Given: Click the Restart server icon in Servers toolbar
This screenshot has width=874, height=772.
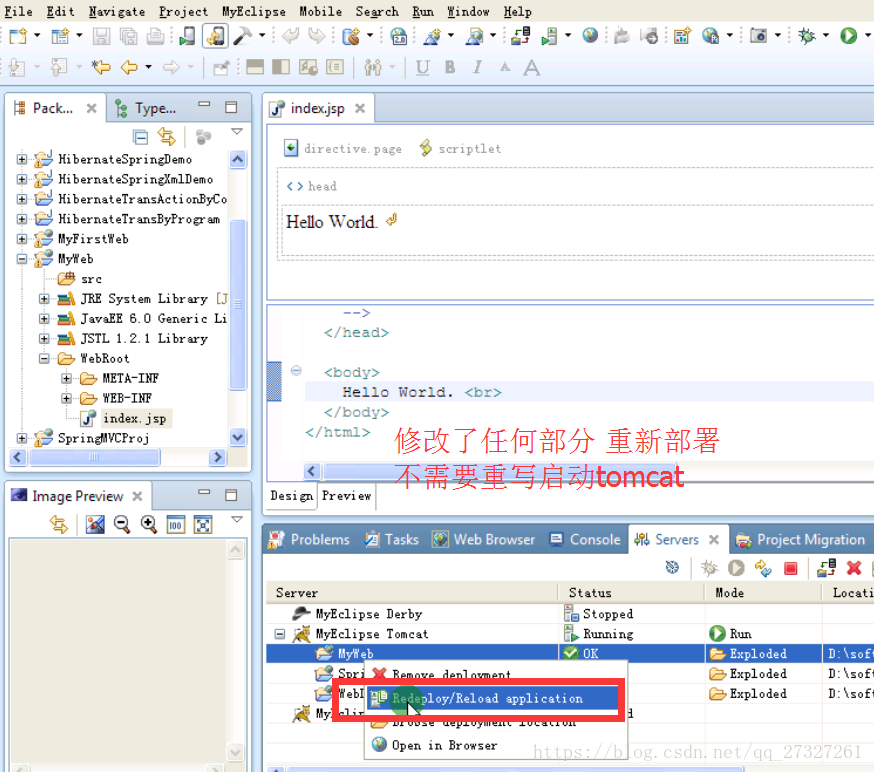Looking at the screenshot, I should (x=763, y=568).
